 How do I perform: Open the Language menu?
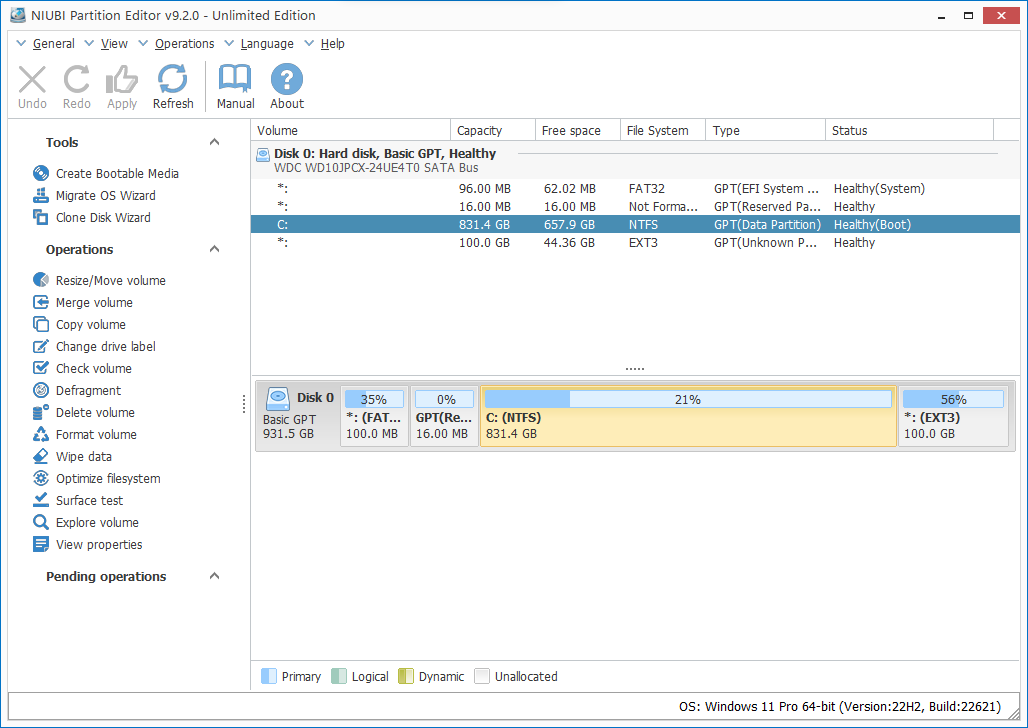(x=266, y=44)
